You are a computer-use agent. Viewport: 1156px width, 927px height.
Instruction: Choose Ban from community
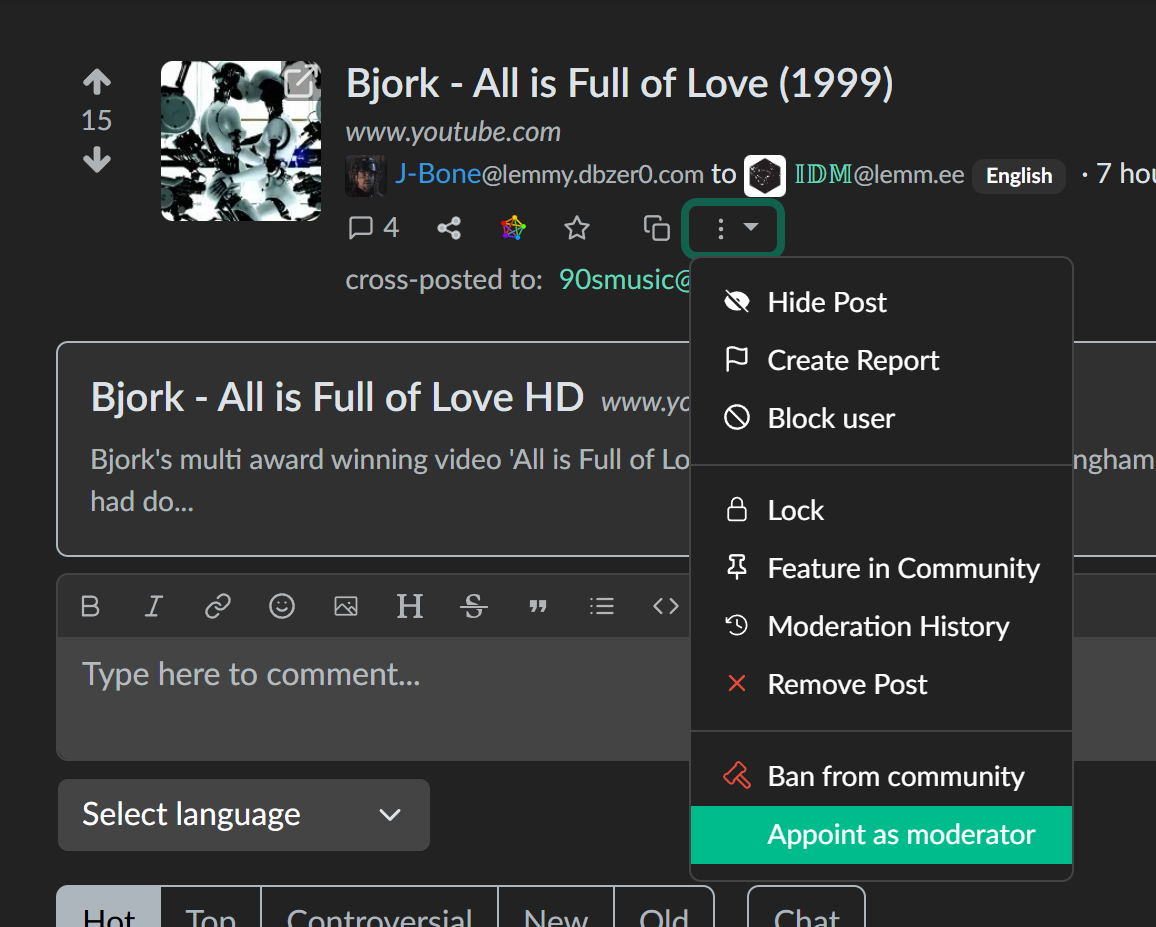tap(881, 777)
